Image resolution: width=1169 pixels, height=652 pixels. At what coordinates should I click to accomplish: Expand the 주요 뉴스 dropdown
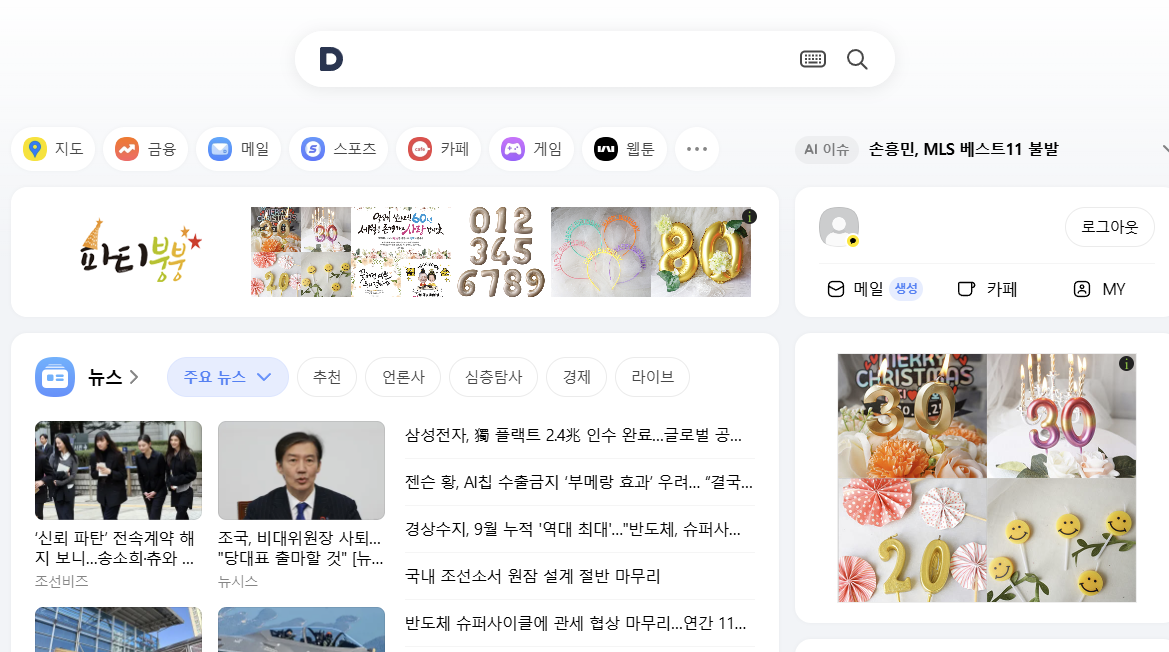[x=227, y=377]
